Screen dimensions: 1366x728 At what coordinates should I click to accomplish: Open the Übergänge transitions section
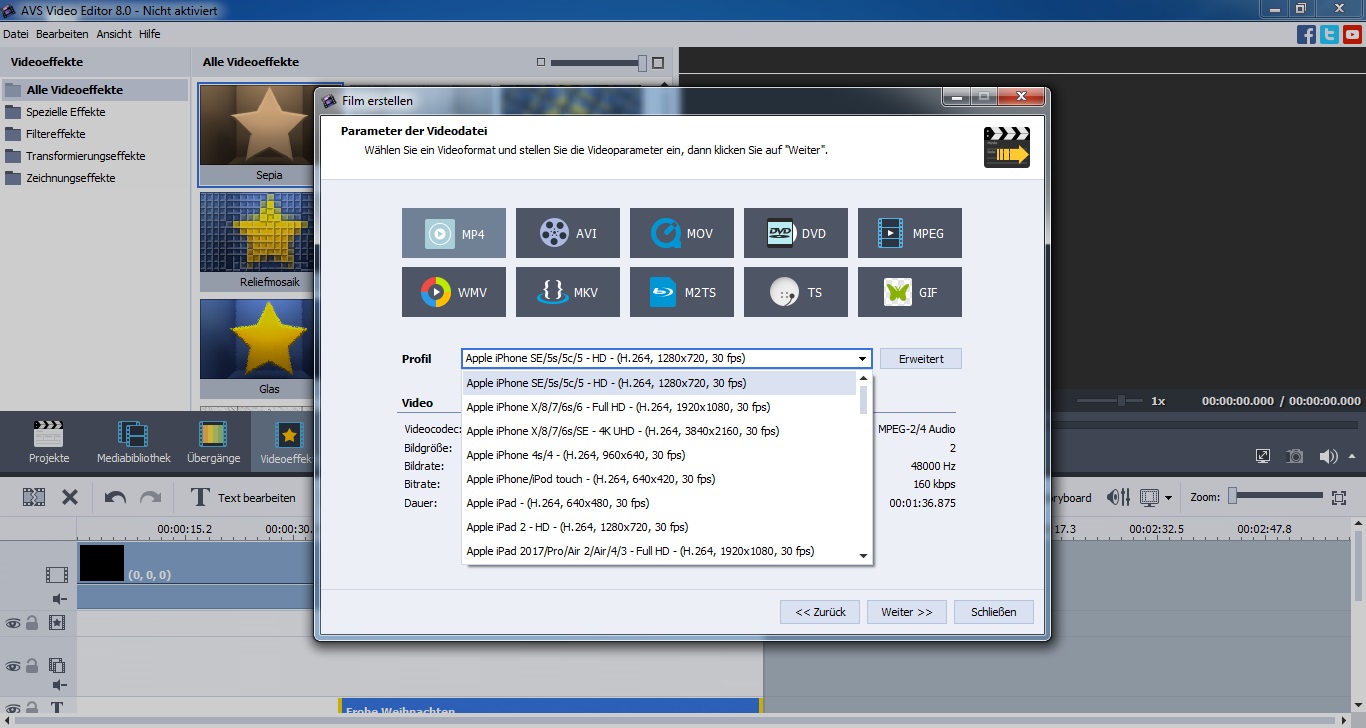point(213,442)
